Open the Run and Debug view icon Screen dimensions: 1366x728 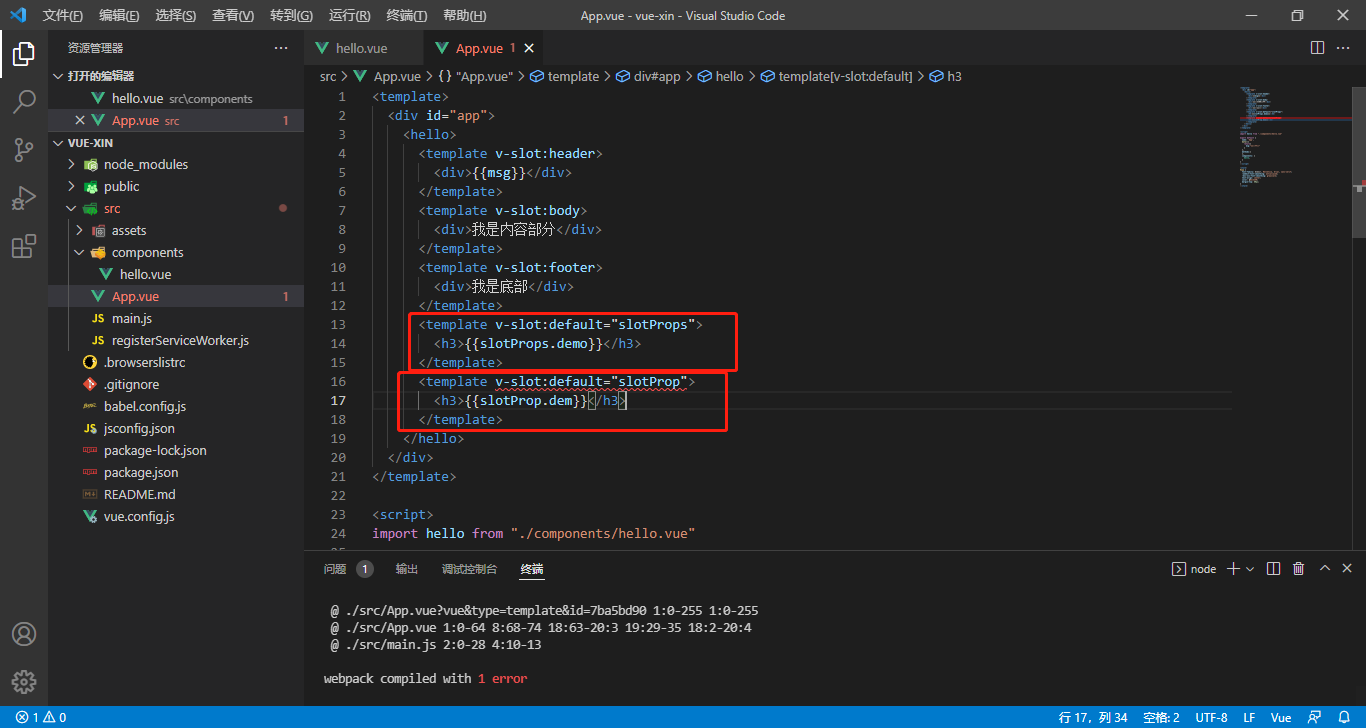(24, 198)
